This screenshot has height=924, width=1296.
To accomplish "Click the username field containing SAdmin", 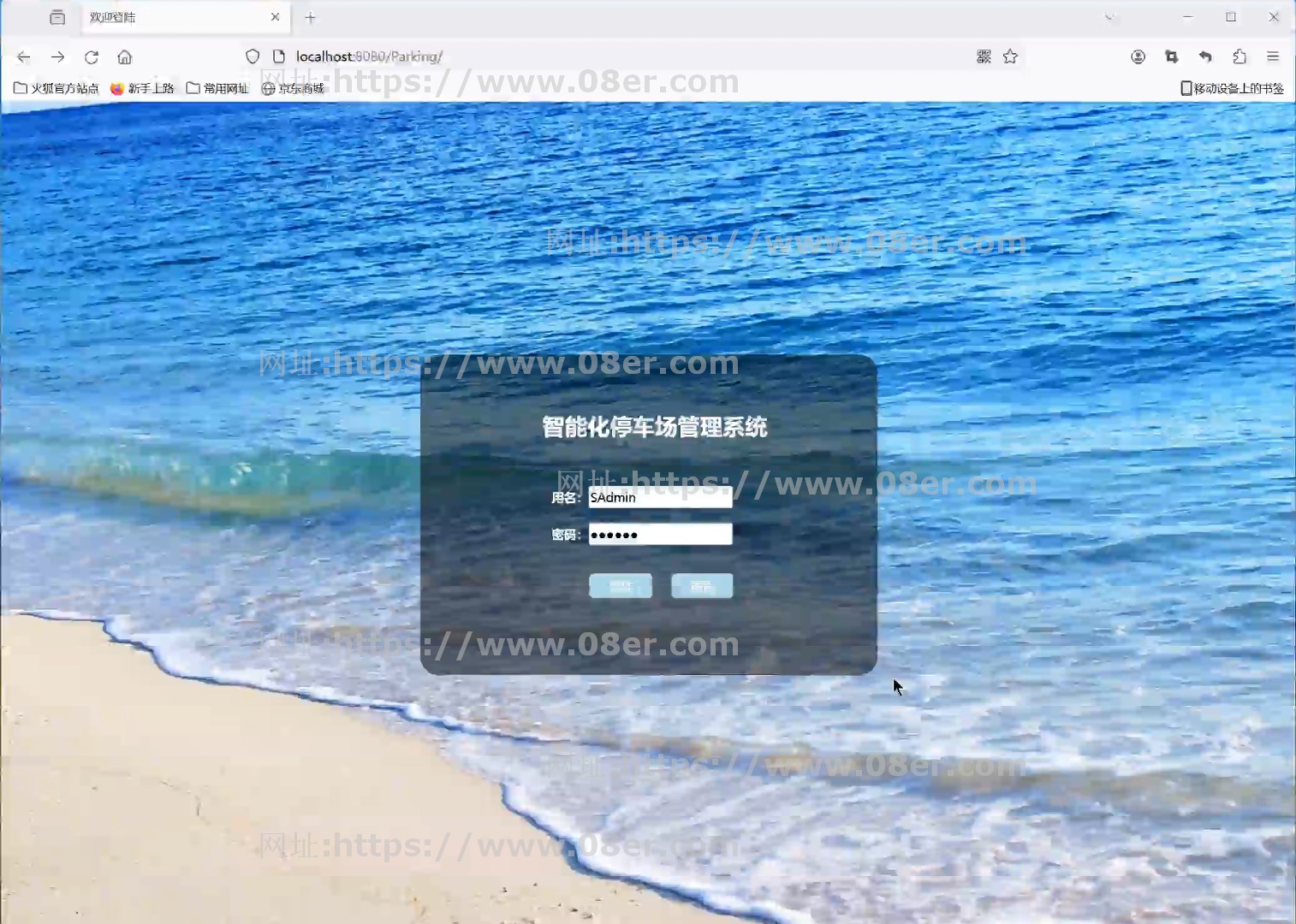I will [660, 498].
